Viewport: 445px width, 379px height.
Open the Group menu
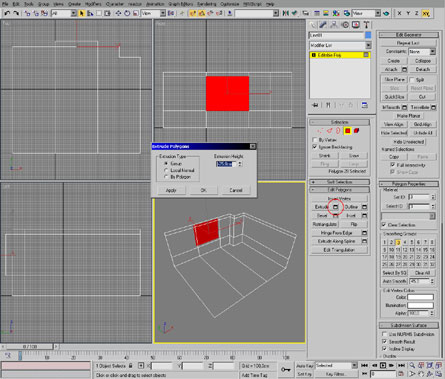(43, 4)
